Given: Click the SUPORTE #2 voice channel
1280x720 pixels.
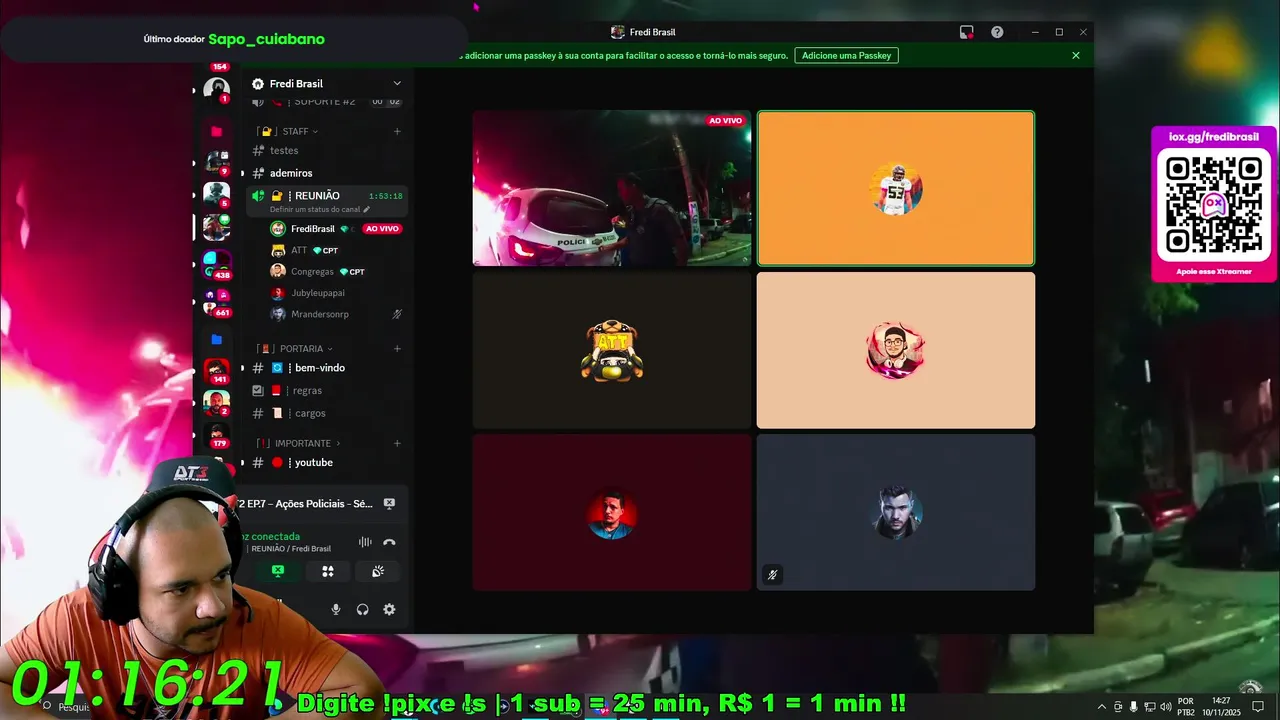Looking at the screenshot, I should pyautogui.click(x=324, y=101).
